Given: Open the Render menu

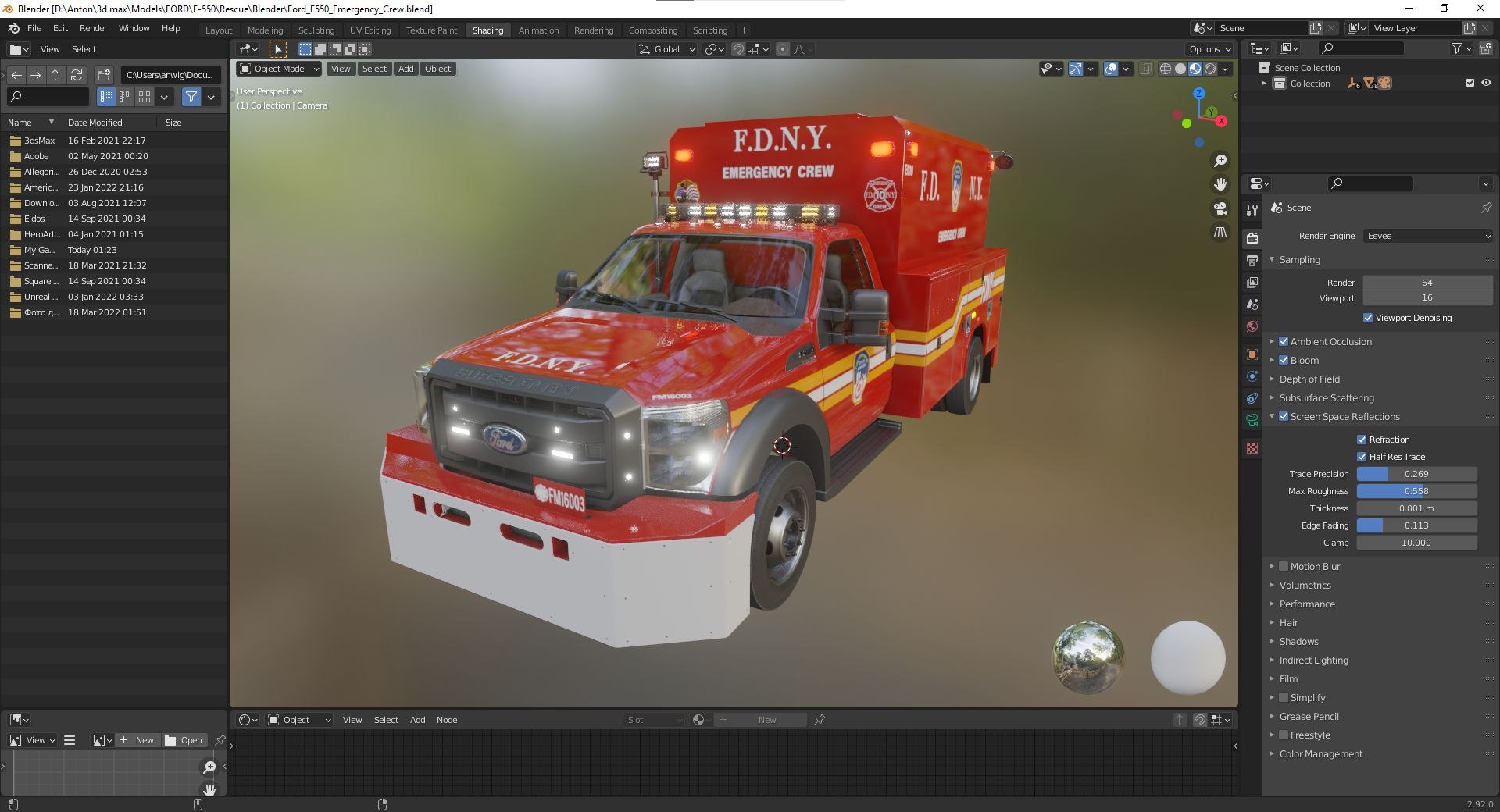Looking at the screenshot, I should pos(93,28).
